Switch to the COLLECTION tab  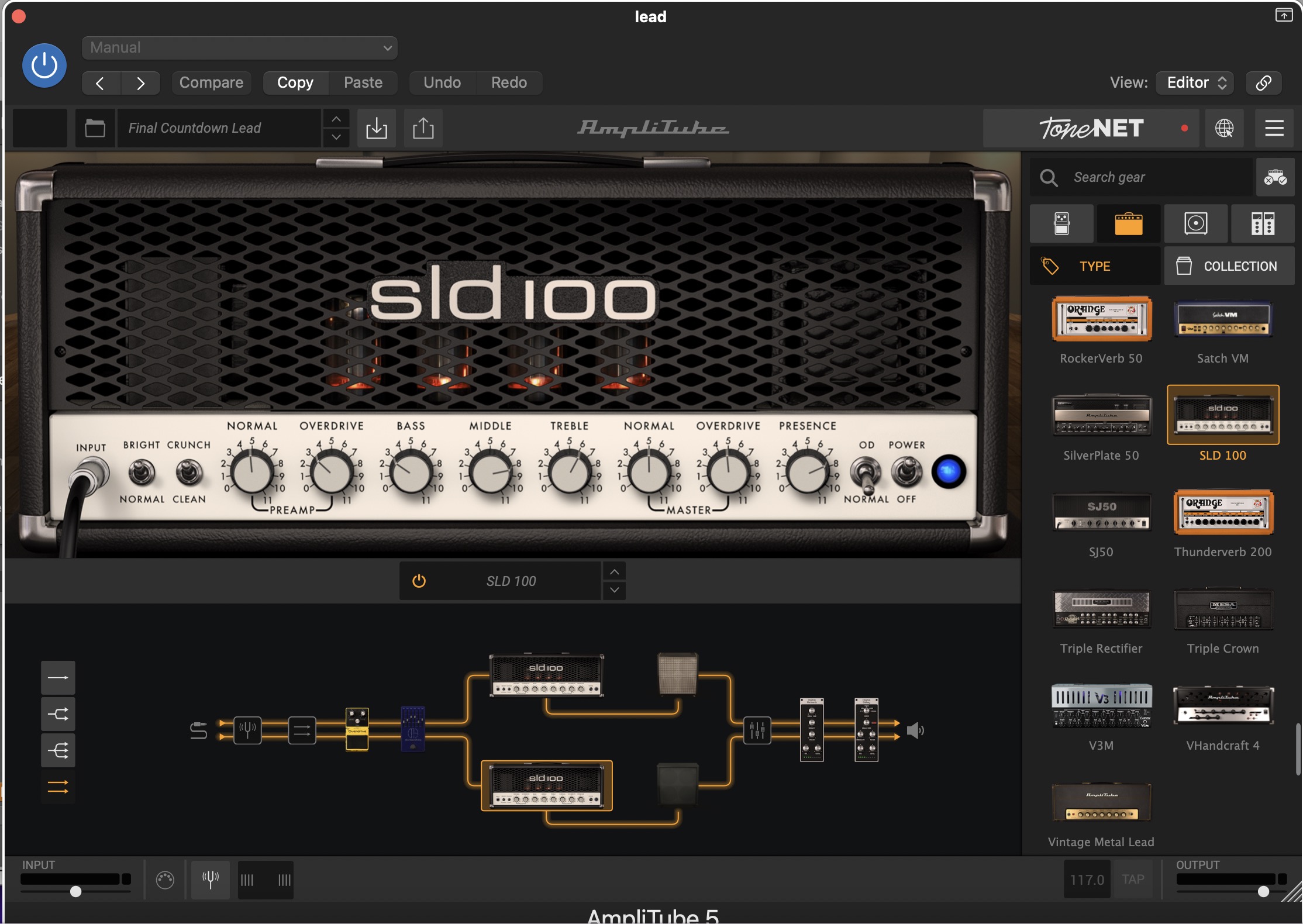pyautogui.click(x=1229, y=266)
